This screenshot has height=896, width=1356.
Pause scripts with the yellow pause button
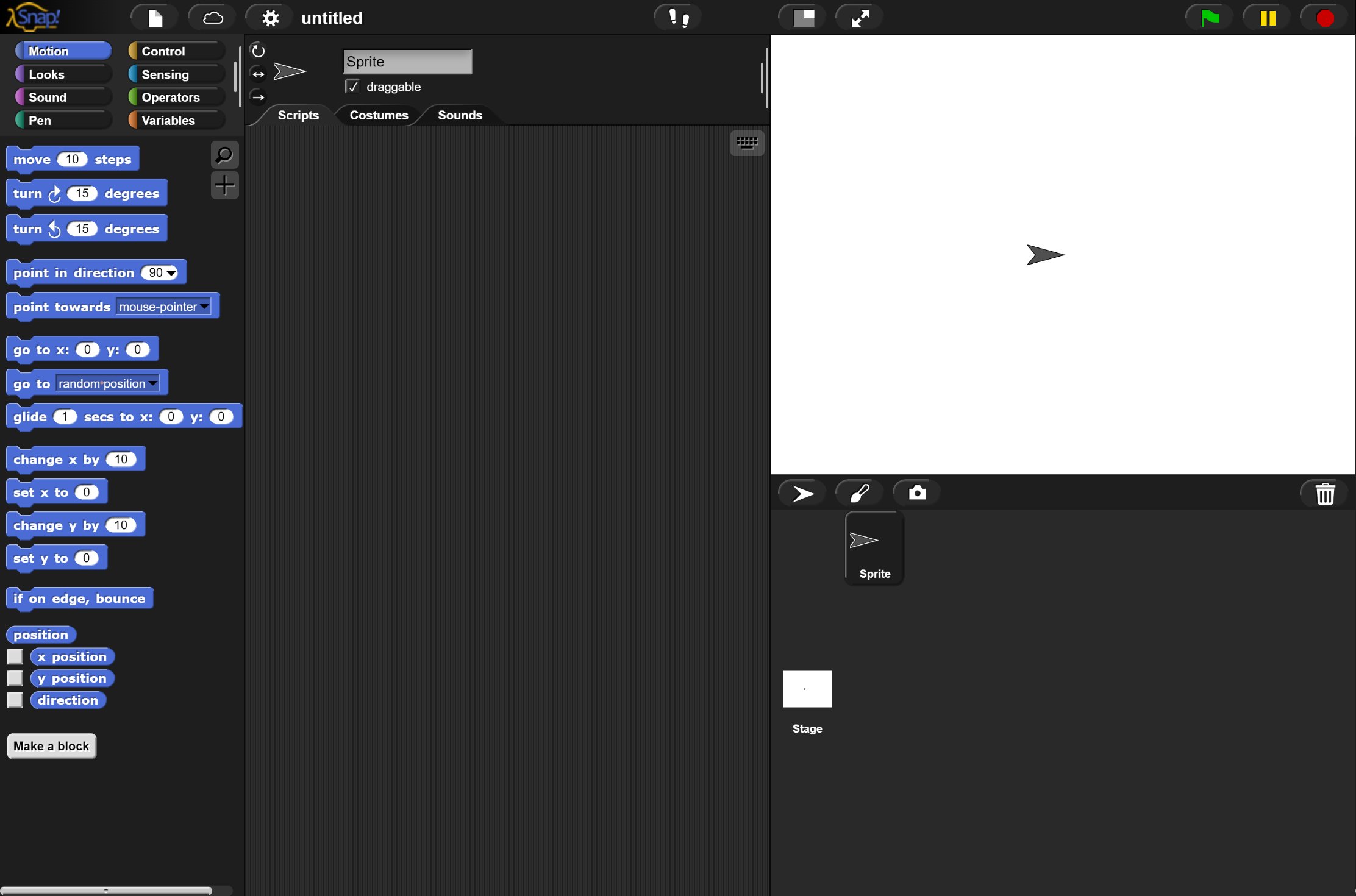click(1268, 18)
